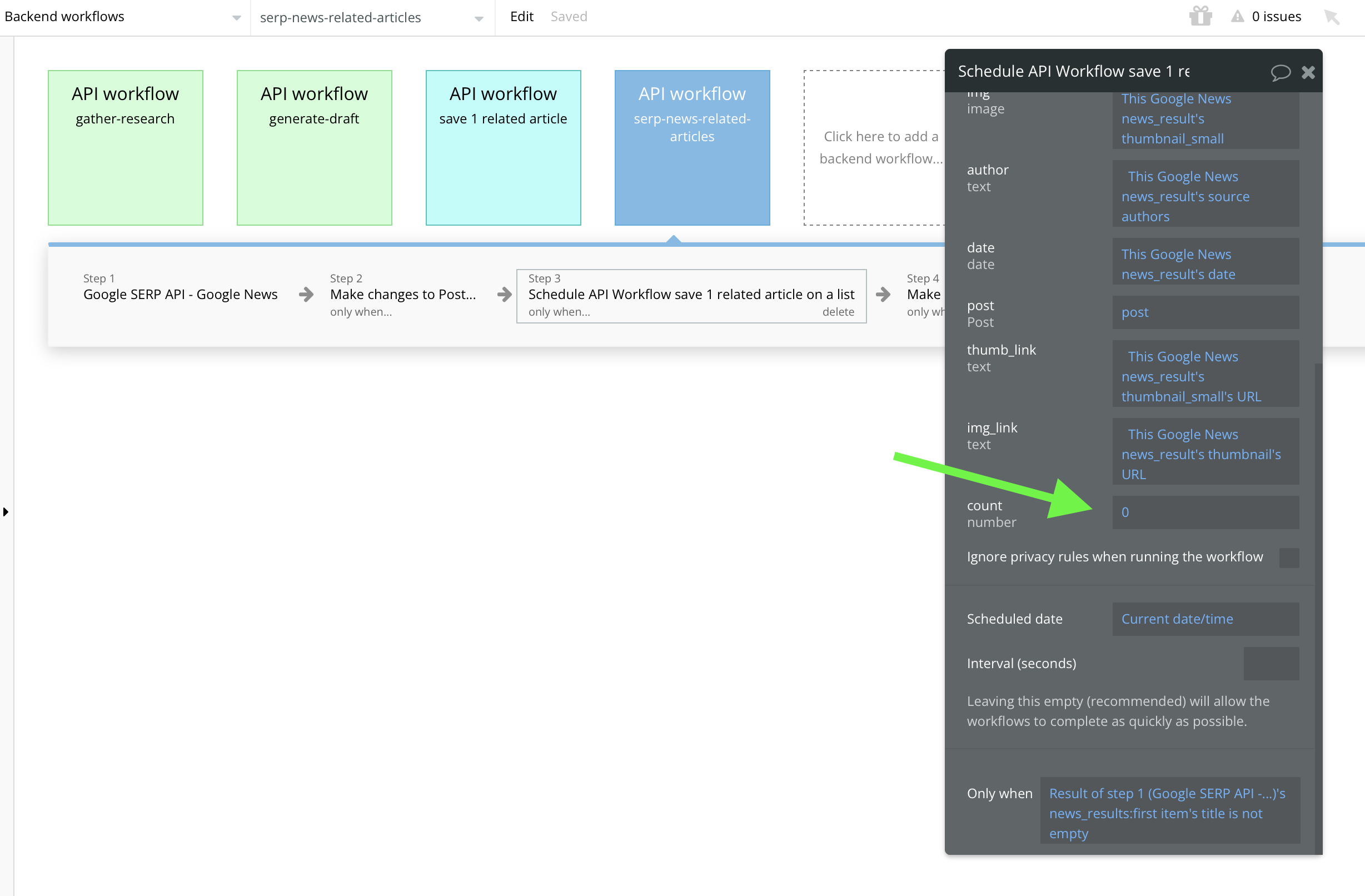Edit the img image parameter expression
Screen dimensions: 1365x896
pyautogui.click(x=1205, y=120)
